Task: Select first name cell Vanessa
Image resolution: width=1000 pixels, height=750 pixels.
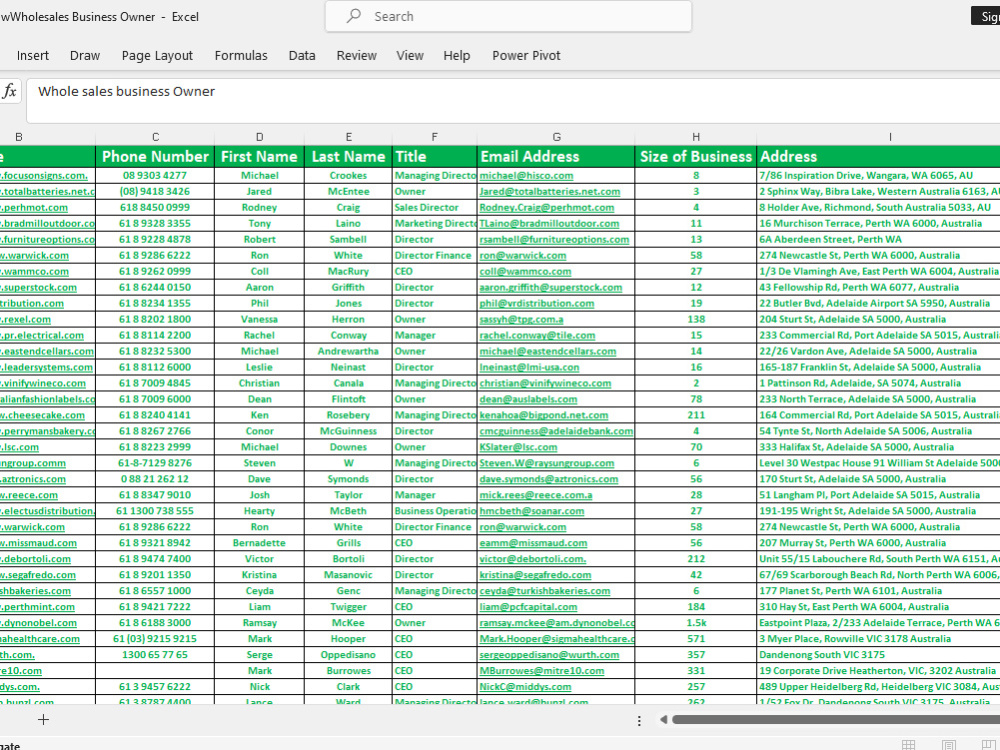Action: pyautogui.click(x=260, y=319)
